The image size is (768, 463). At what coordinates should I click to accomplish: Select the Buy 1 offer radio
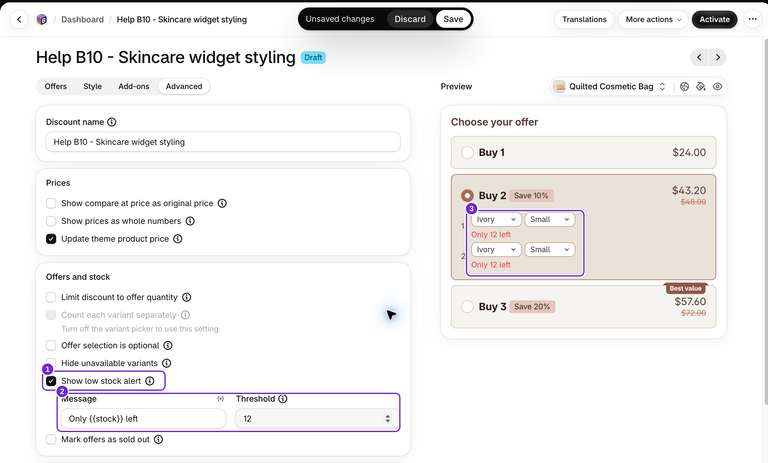click(x=467, y=152)
